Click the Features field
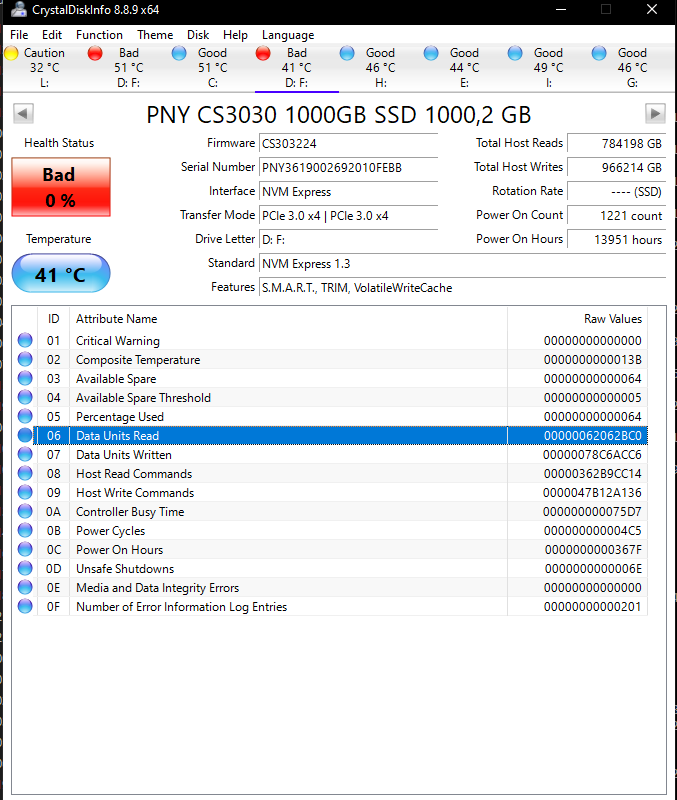Viewport: 677px width, 800px height. coord(462,287)
